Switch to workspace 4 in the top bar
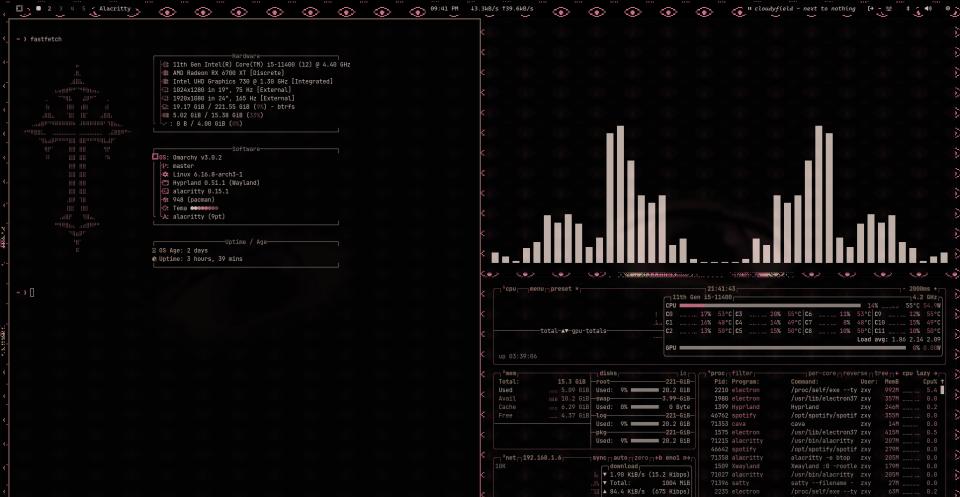This screenshot has width=960, height=497. tap(72, 9)
